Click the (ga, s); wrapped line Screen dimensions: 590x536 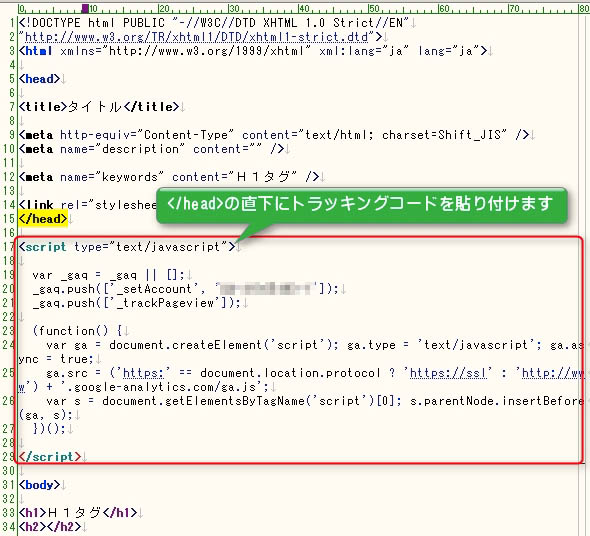46,415
